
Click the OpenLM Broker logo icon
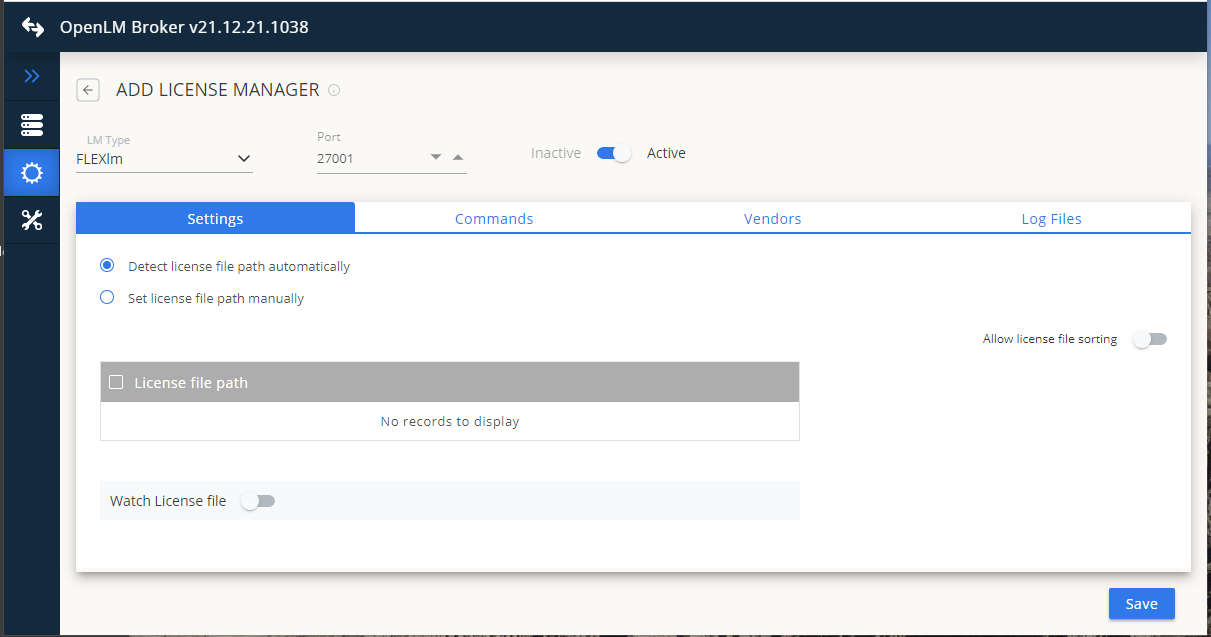tap(33, 27)
